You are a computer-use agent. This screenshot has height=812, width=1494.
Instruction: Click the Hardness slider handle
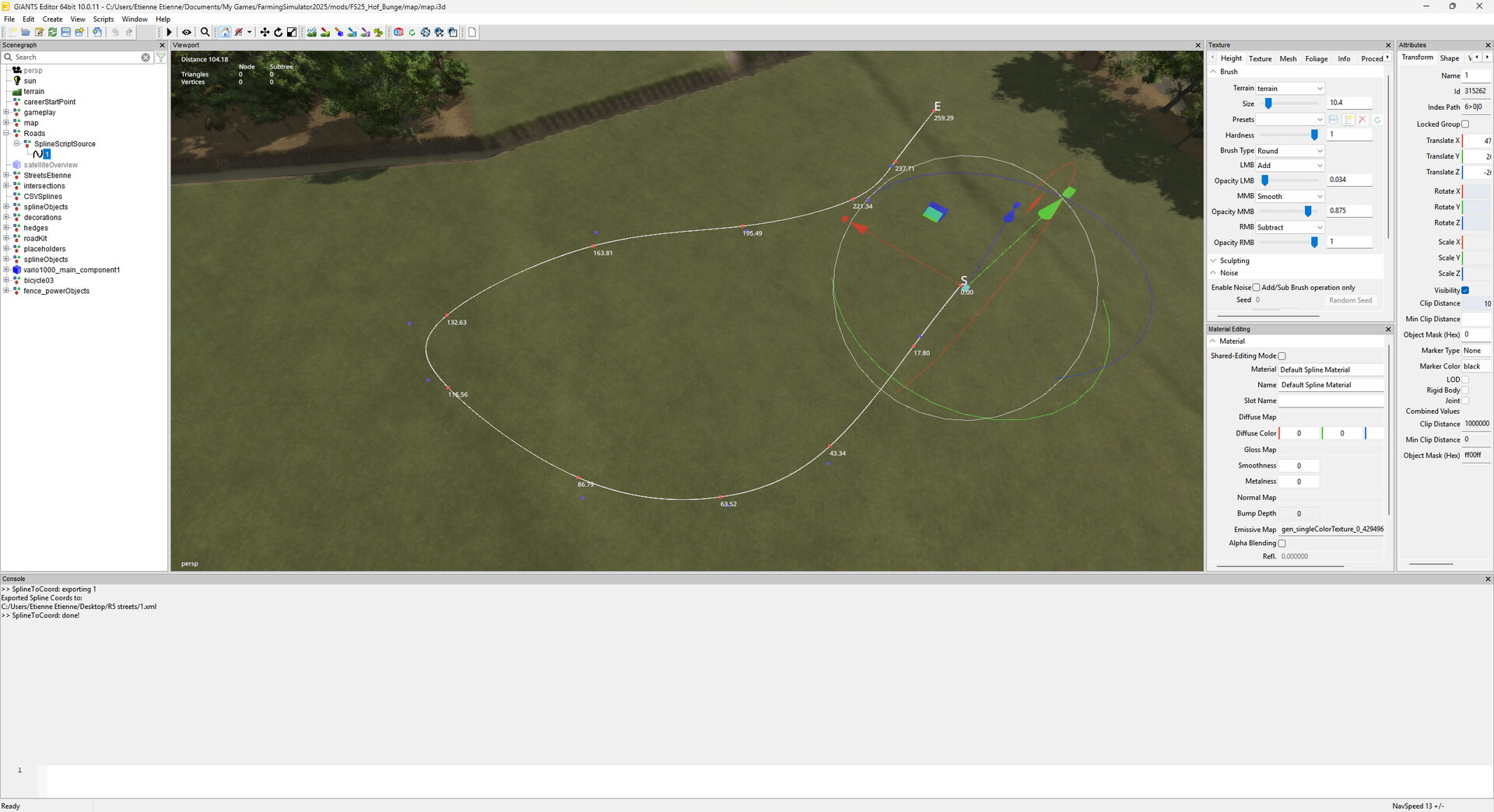[1314, 135]
